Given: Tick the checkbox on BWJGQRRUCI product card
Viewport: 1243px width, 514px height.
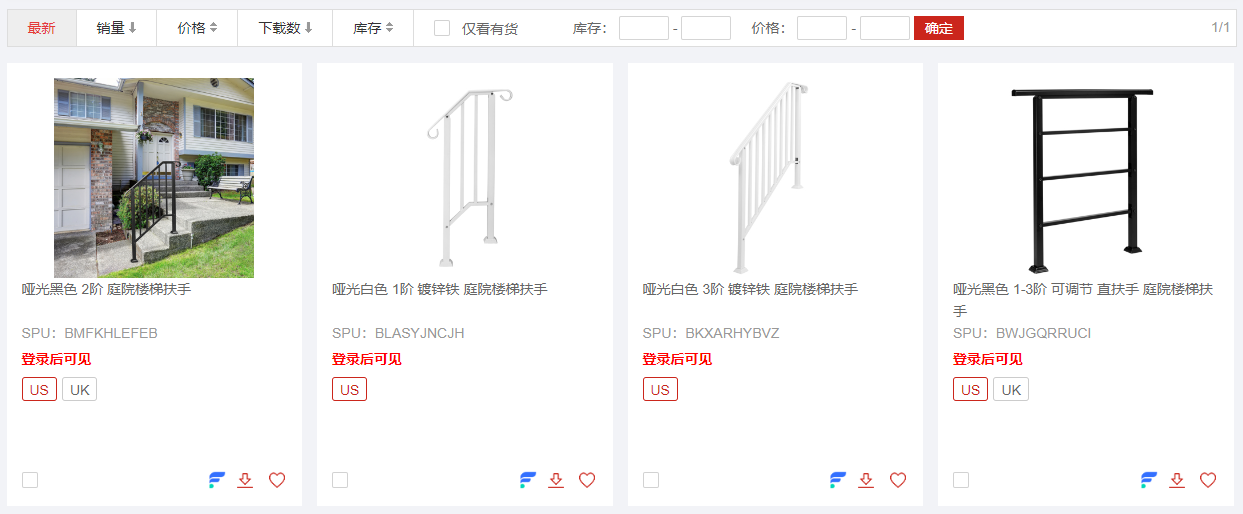Looking at the screenshot, I should [x=961, y=480].
